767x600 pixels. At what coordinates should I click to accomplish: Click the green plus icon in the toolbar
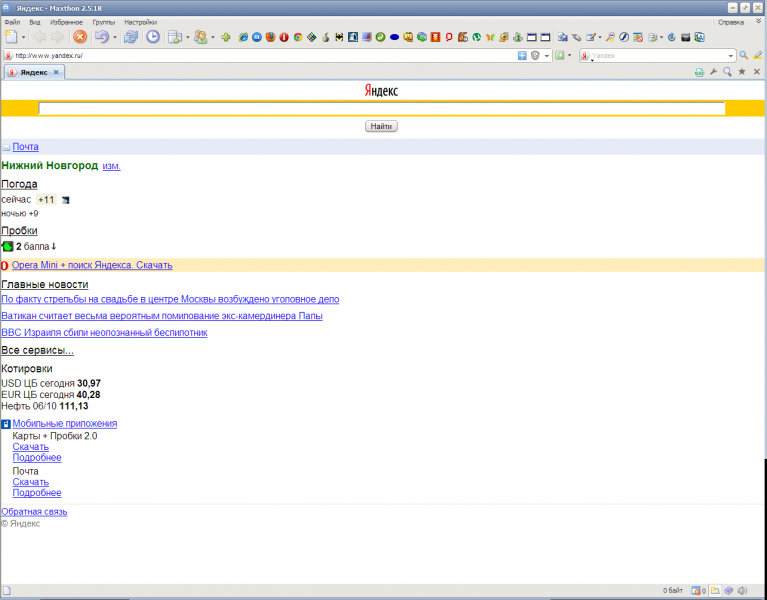coord(226,37)
